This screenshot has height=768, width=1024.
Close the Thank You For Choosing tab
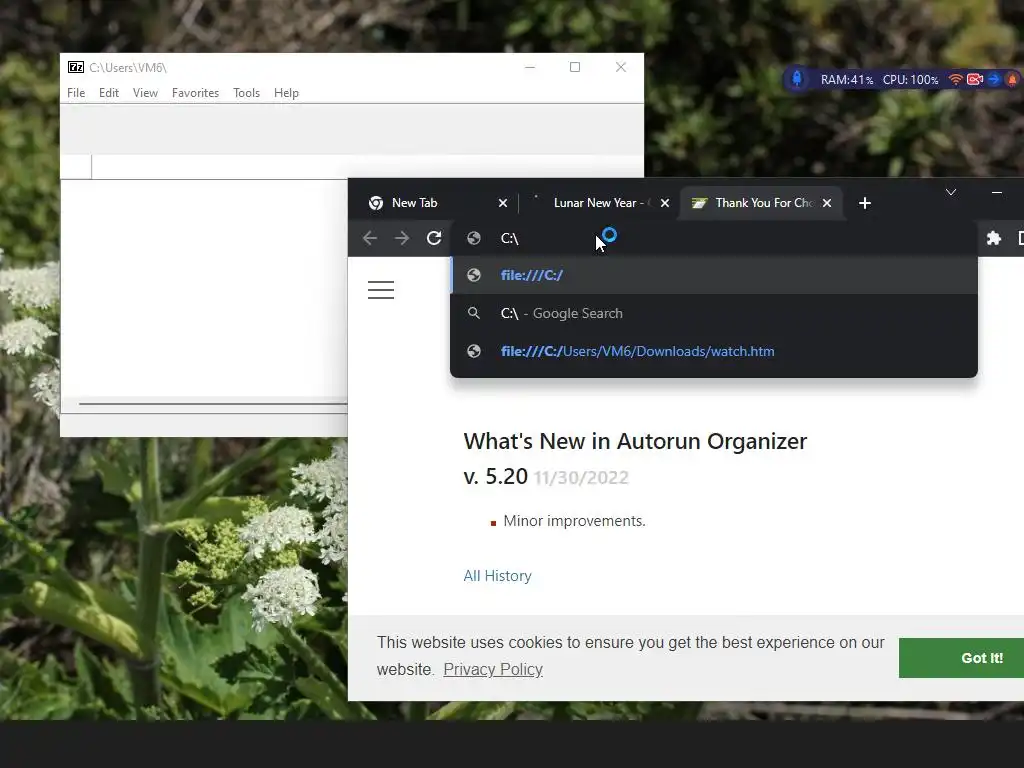pyautogui.click(x=827, y=203)
